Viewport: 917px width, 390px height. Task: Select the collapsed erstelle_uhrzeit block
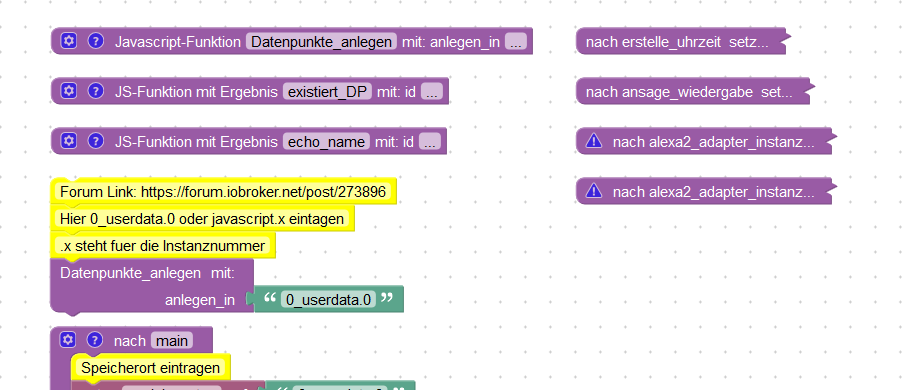[681, 42]
